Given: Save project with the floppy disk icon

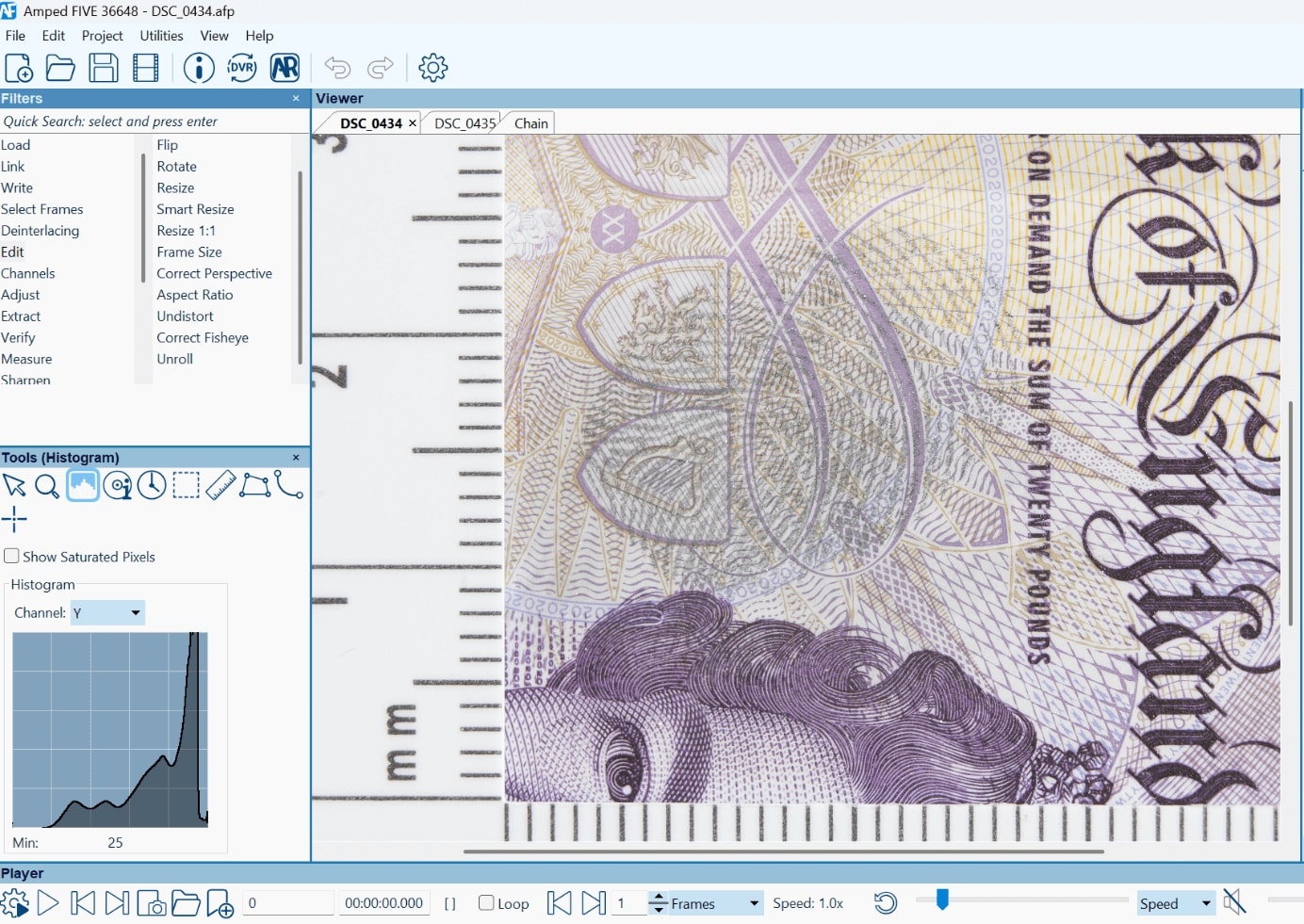Looking at the screenshot, I should point(103,68).
